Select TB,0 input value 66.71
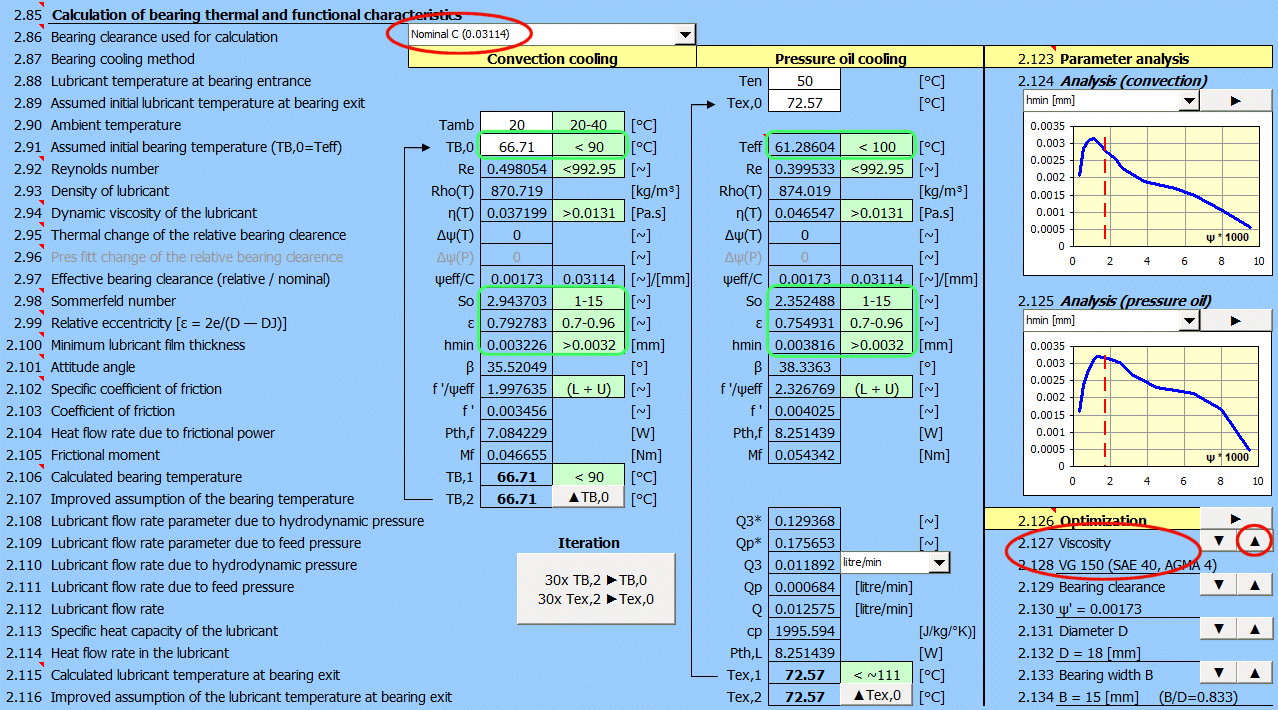The image size is (1278, 710). coord(516,146)
